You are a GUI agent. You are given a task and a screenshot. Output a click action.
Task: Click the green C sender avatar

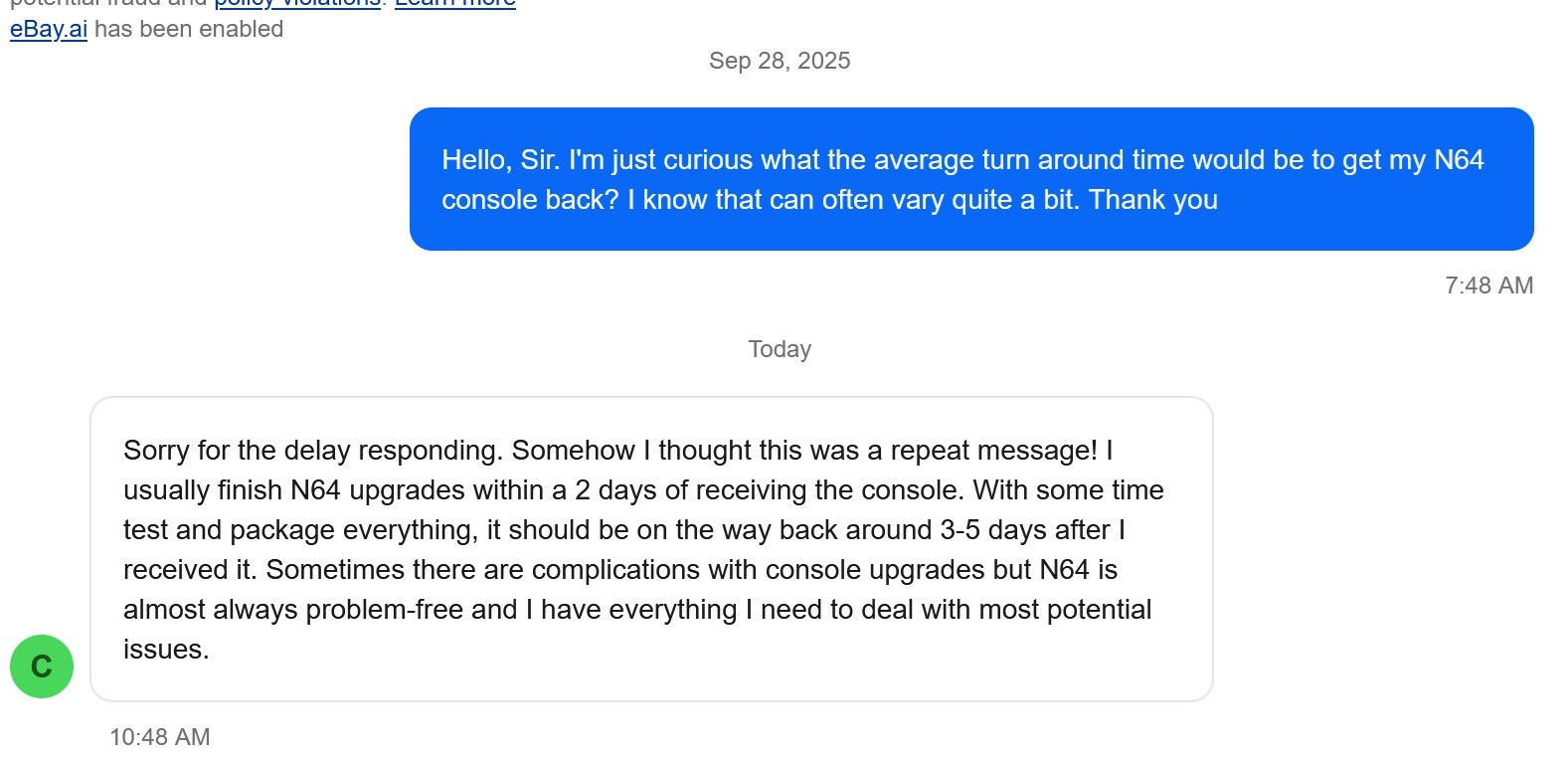[x=42, y=666]
